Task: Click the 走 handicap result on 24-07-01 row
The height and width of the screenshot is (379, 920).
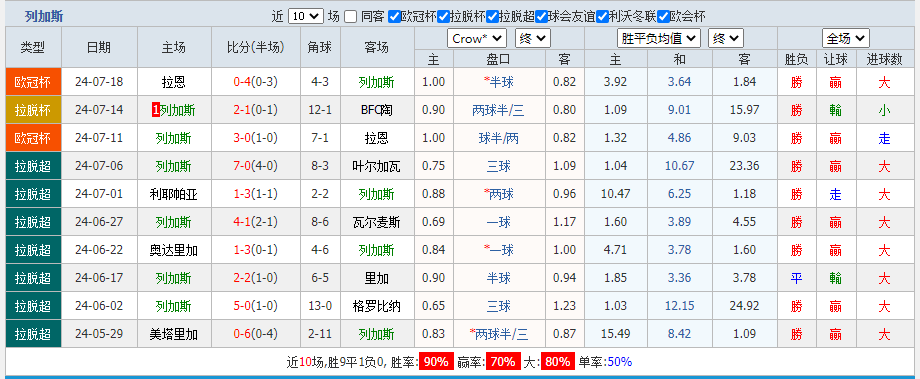Action: pos(836,194)
